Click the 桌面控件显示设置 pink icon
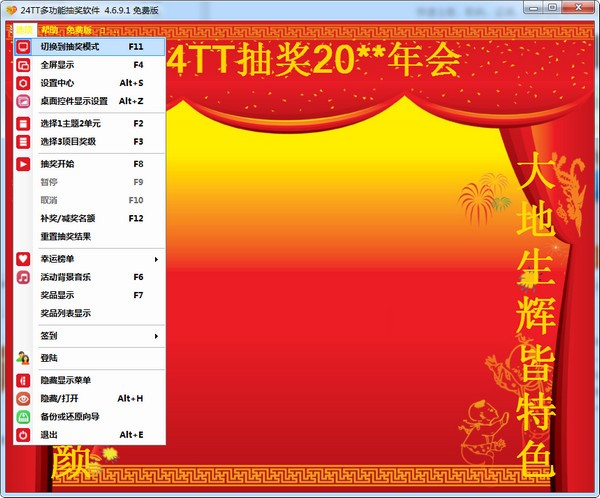Screen dimensions: 600x498 [x=23, y=101]
